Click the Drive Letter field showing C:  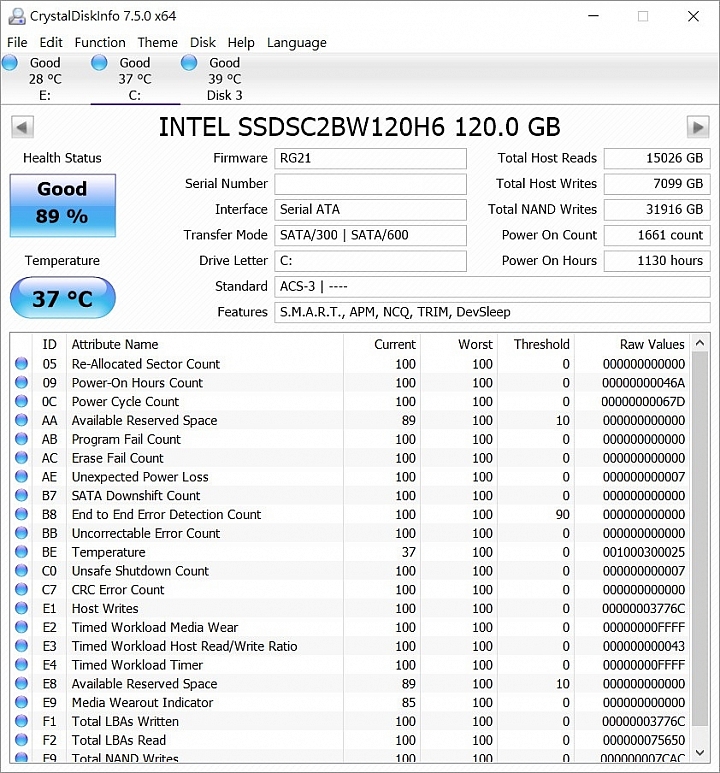370,261
